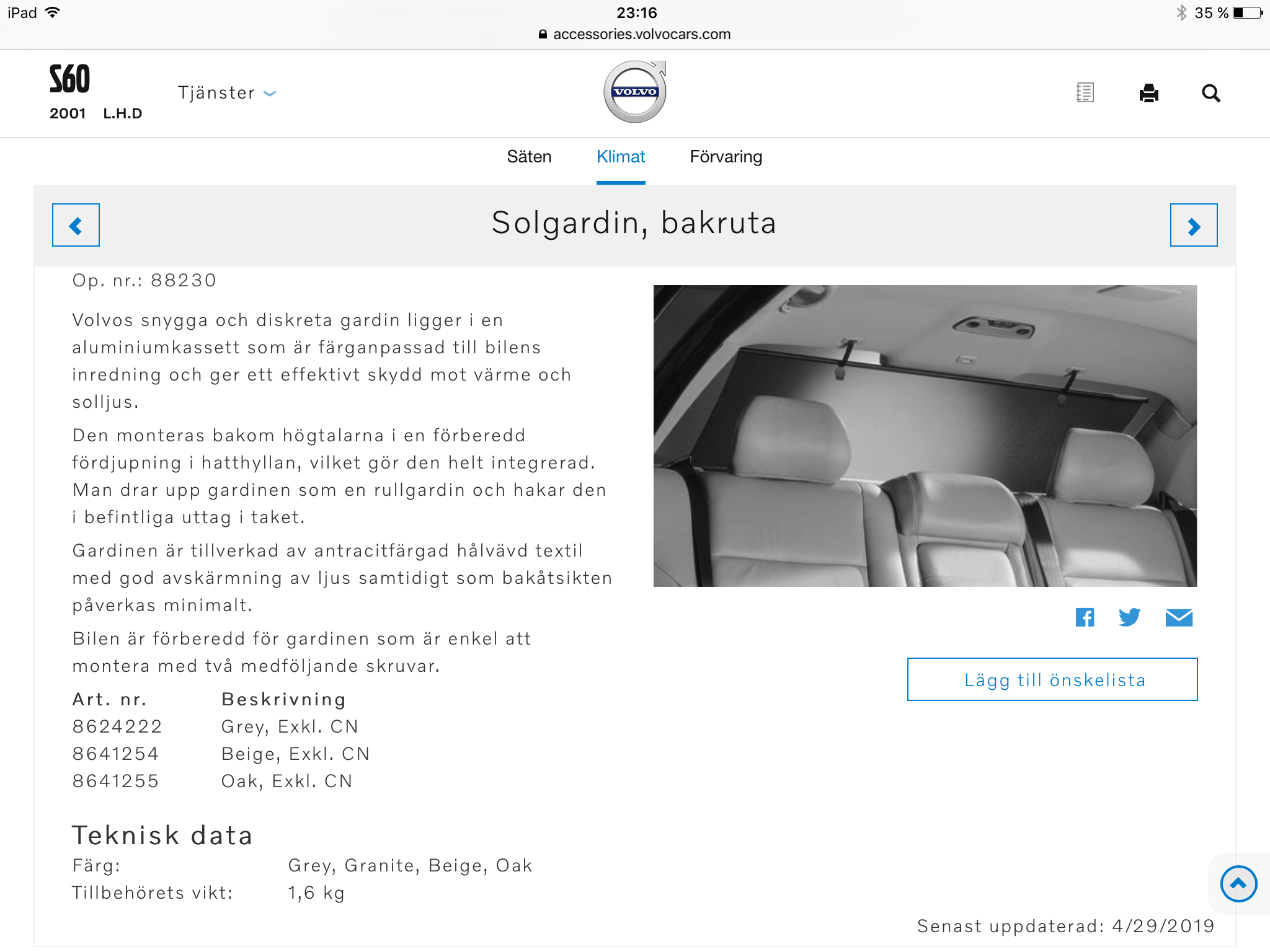
Task: Click the Grey, Exkl. CN description
Action: [x=290, y=726]
